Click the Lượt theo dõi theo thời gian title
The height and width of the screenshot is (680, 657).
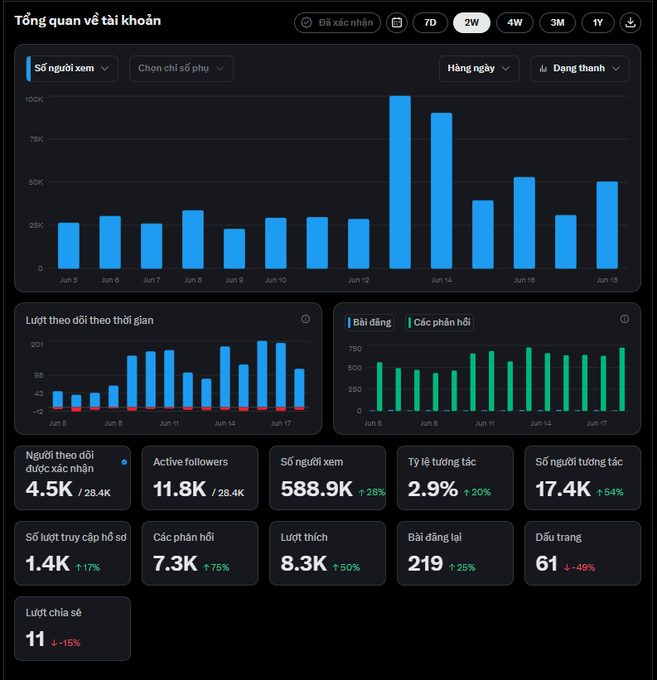click(89, 320)
